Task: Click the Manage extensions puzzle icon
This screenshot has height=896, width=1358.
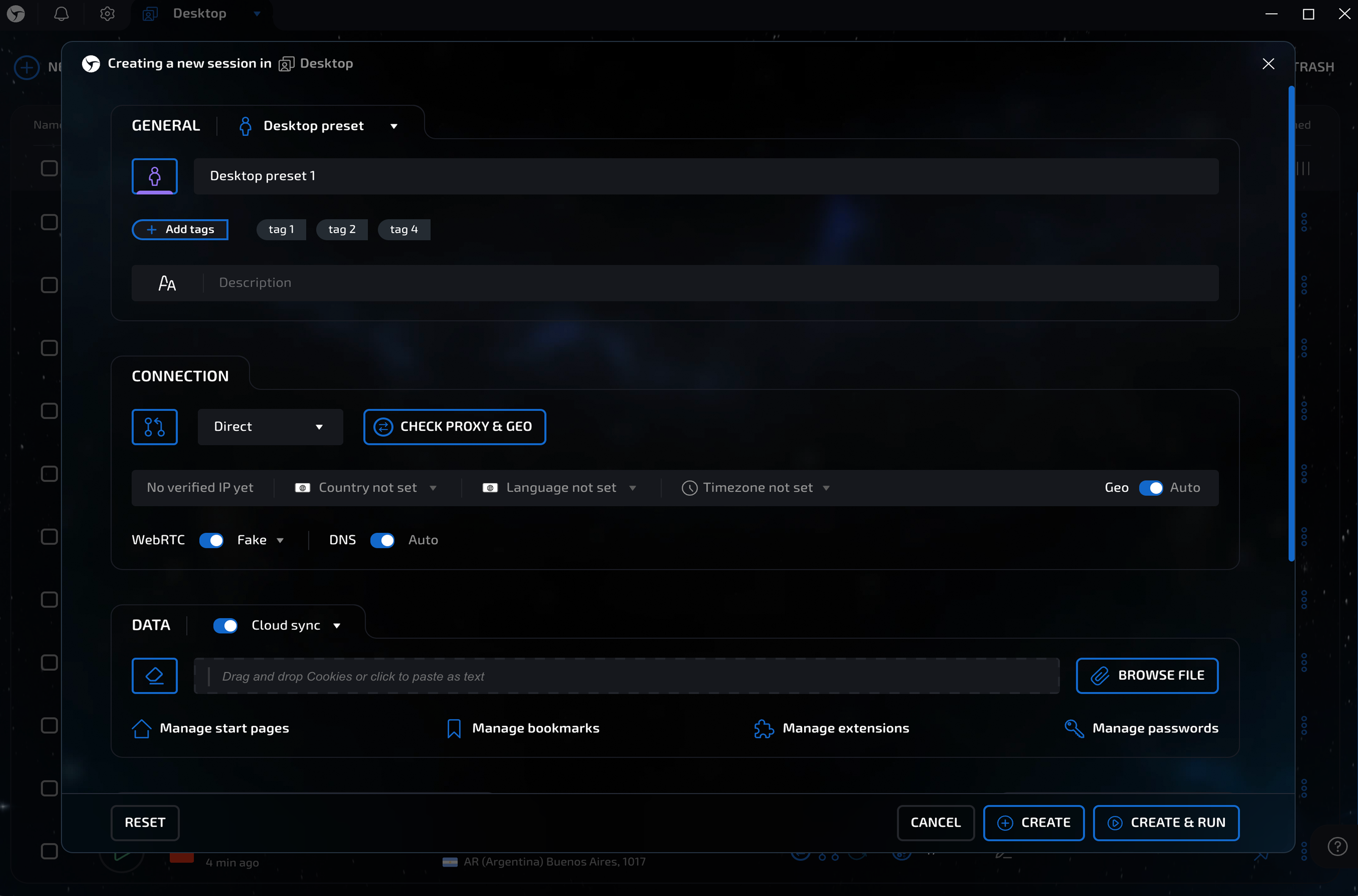Action: (x=763, y=729)
